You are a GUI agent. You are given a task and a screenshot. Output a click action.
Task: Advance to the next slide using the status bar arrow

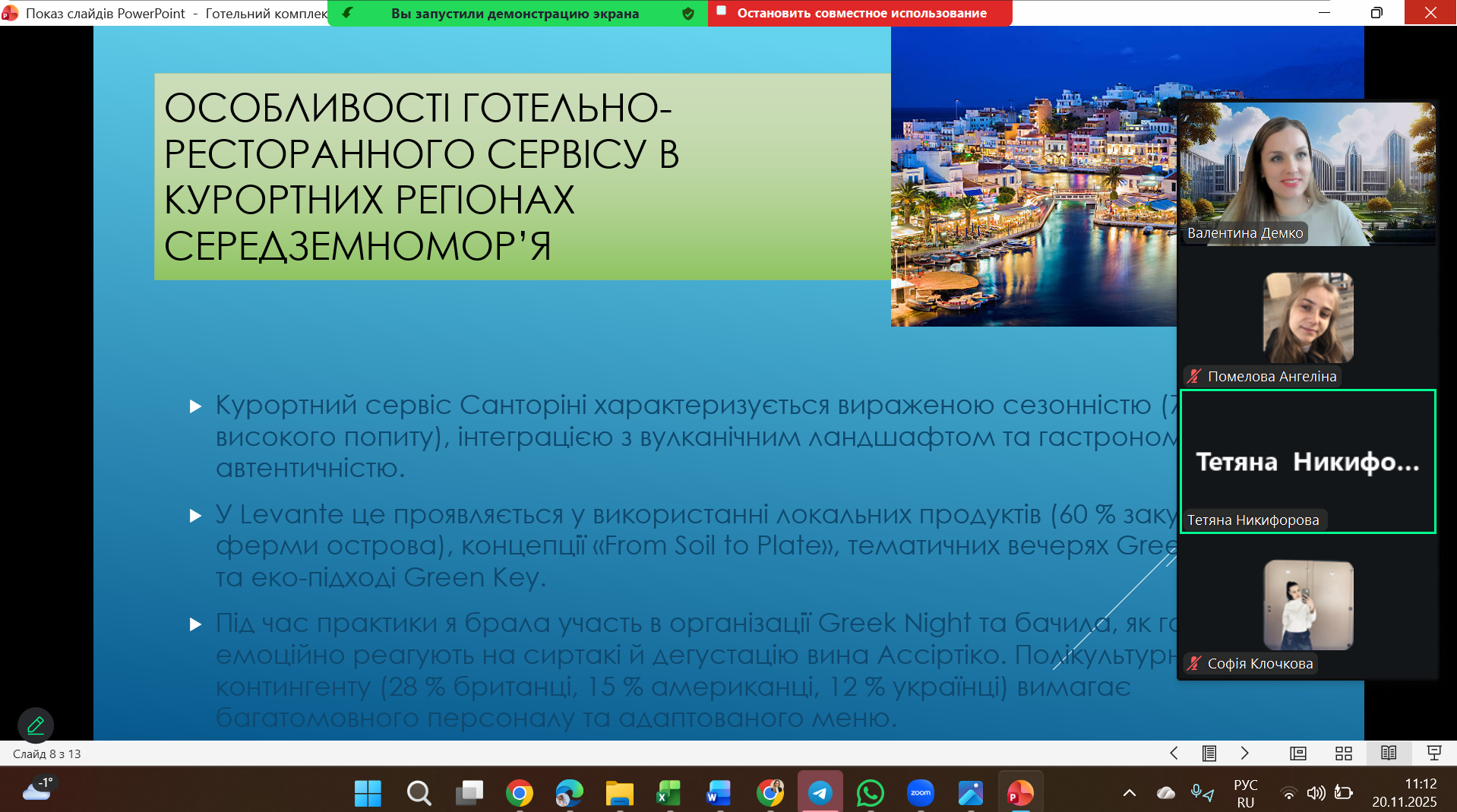(x=1244, y=753)
